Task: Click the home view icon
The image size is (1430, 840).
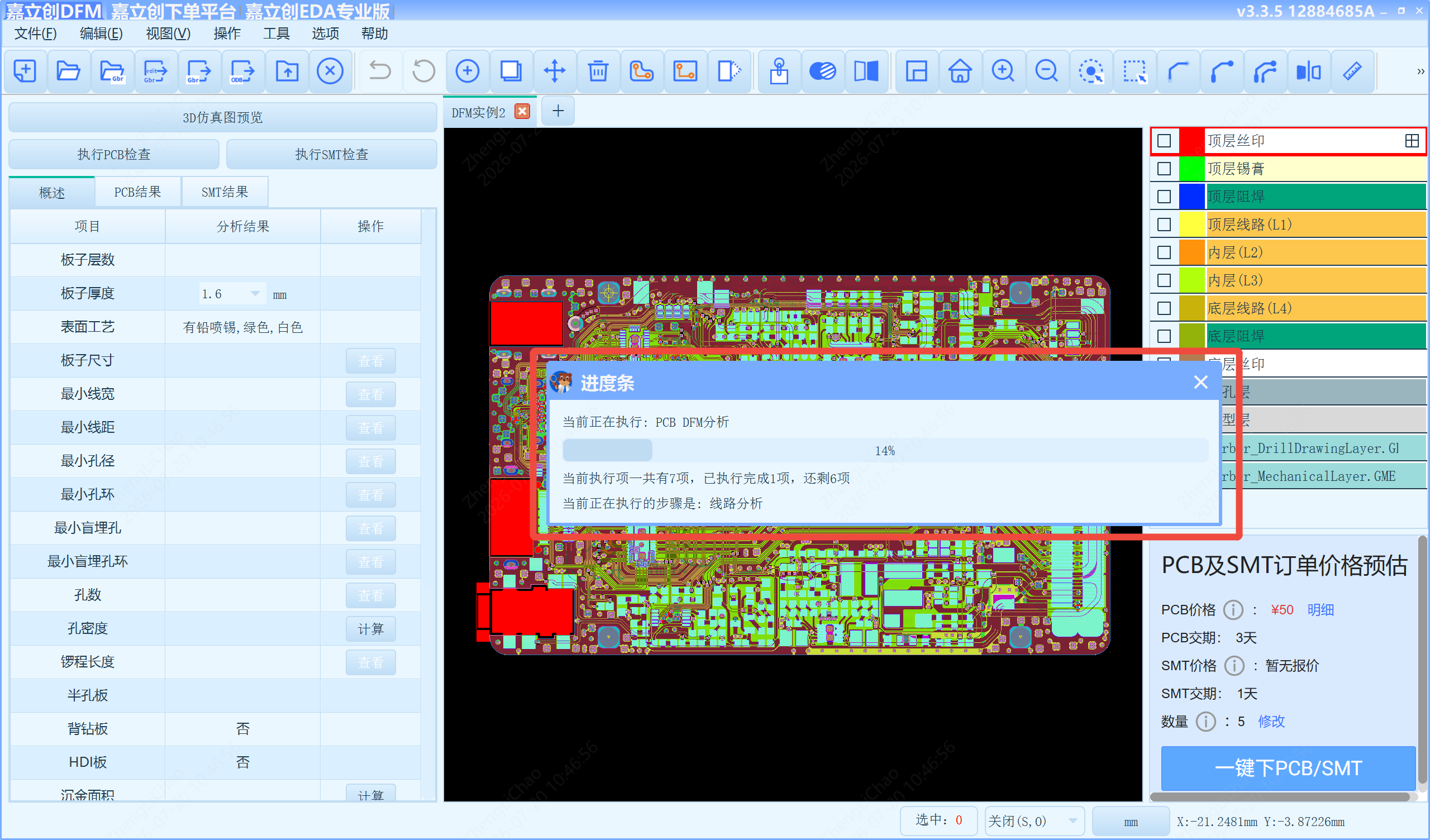Action: pyautogui.click(x=960, y=71)
